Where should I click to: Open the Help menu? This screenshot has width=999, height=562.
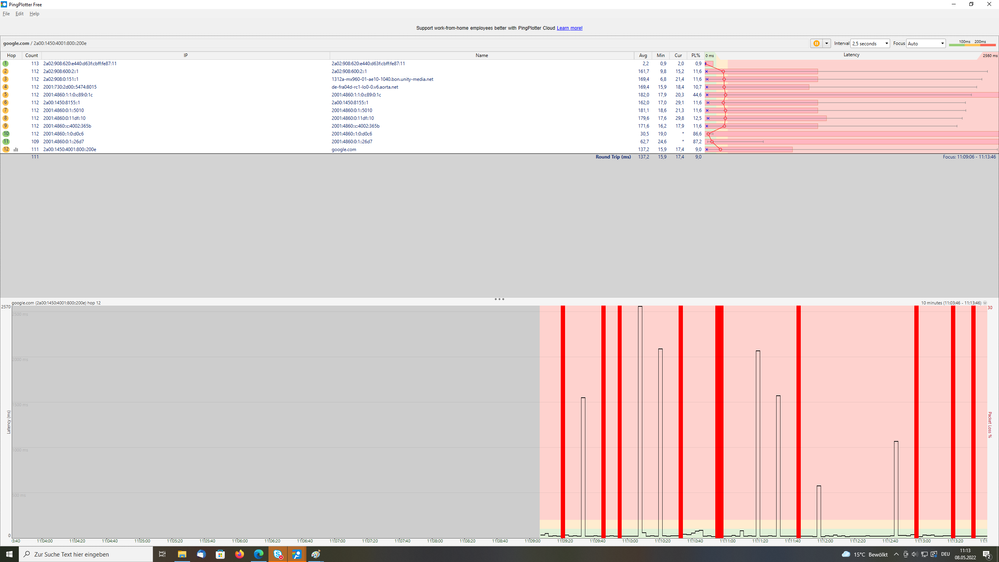34,13
